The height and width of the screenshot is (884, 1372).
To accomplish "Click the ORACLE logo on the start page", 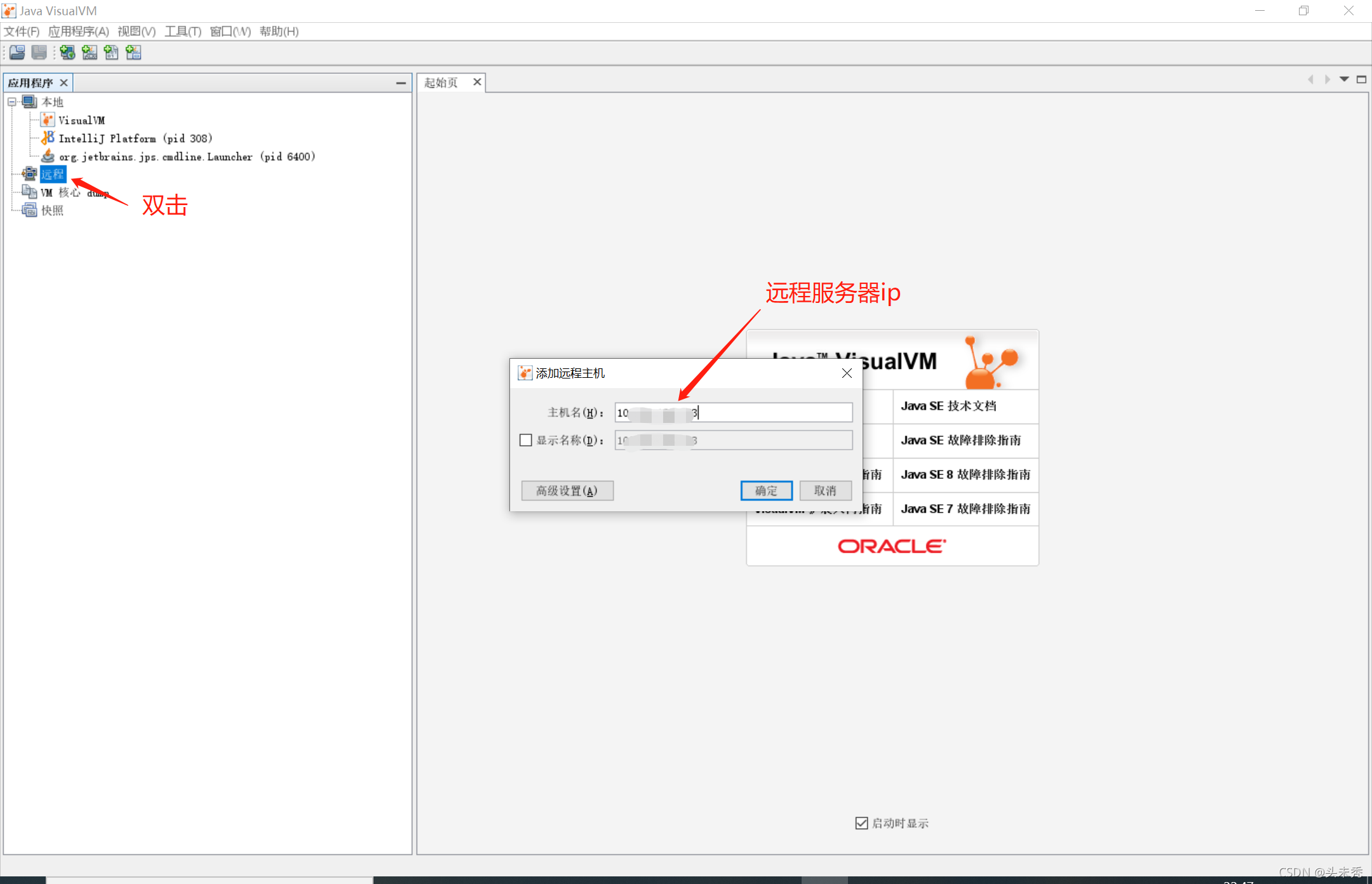I will [x=892, y=546].
